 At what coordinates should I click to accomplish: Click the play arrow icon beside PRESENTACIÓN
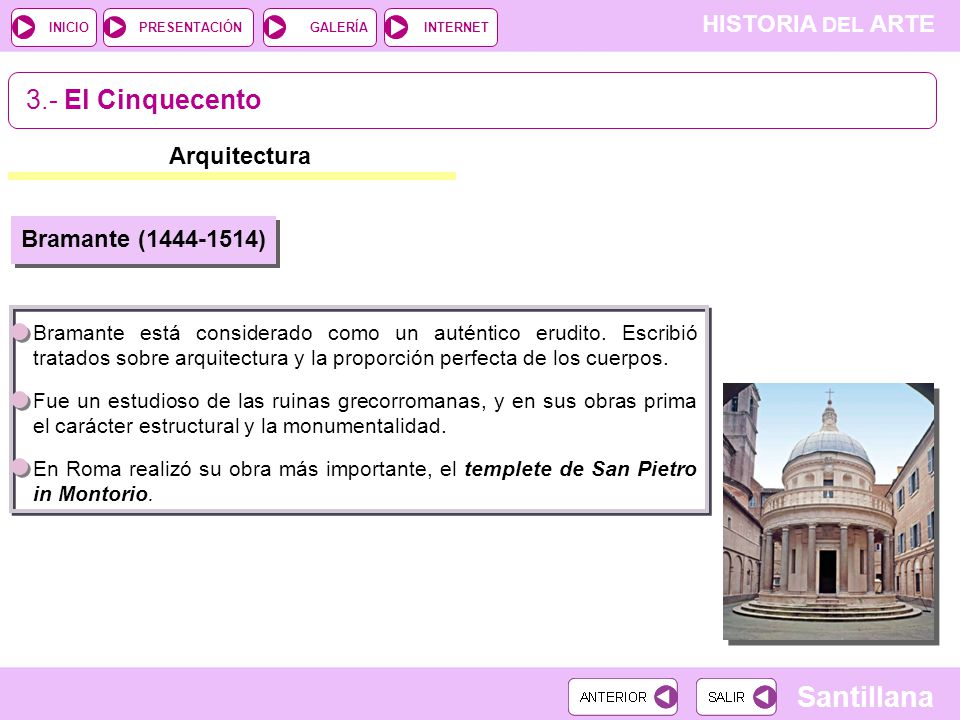[x=114, y=28]
